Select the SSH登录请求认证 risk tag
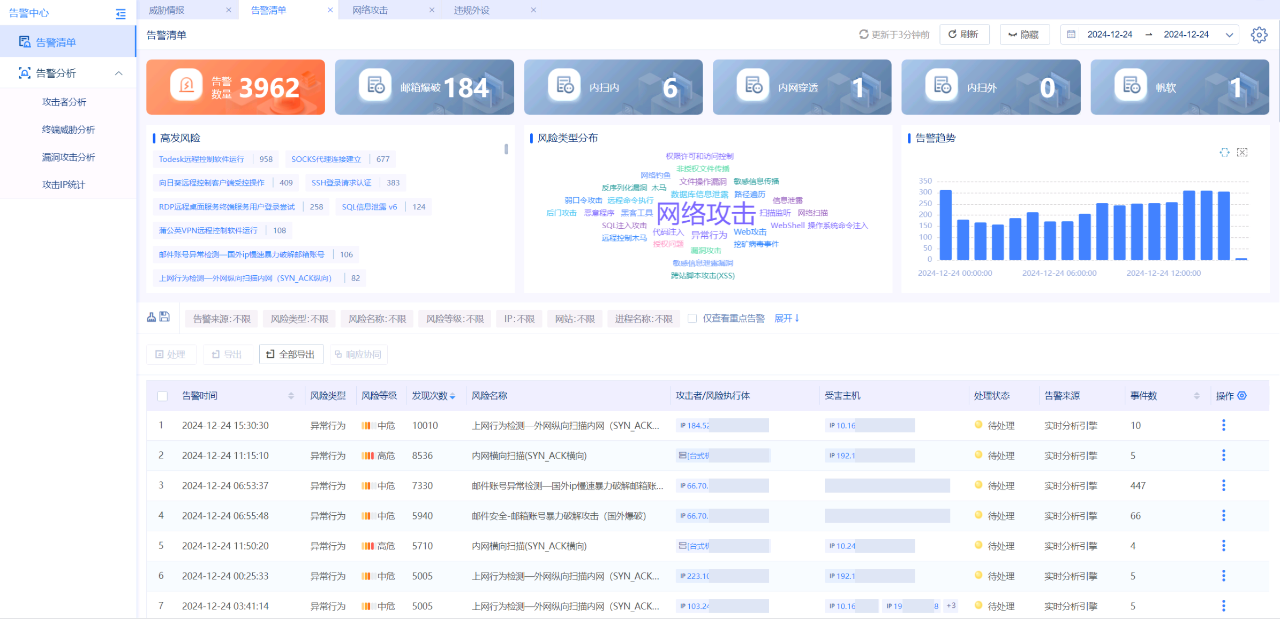 355,183
